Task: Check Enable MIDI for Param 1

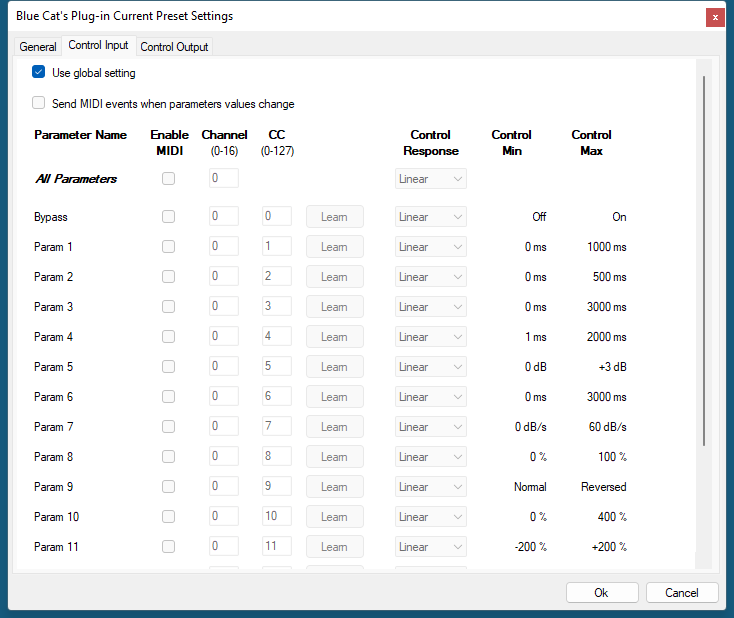Action: coord(169,246)
